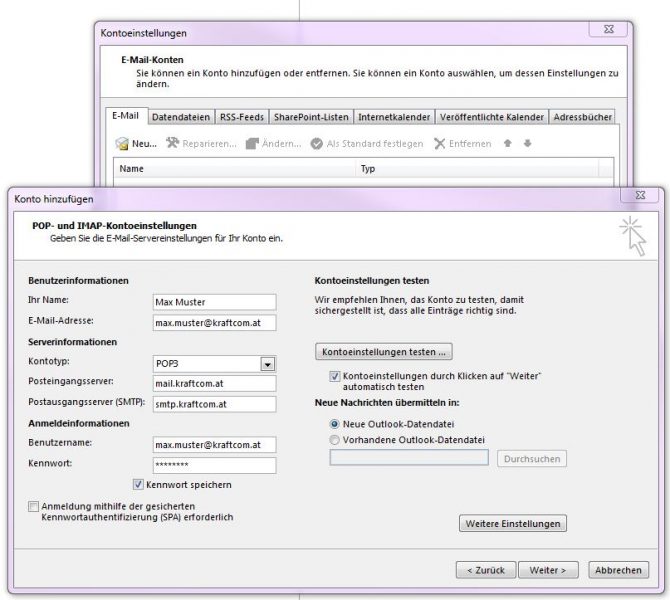
Task: Click the Entfernen remove X icon
Action: pyautogui.click(x=440, y=144)
